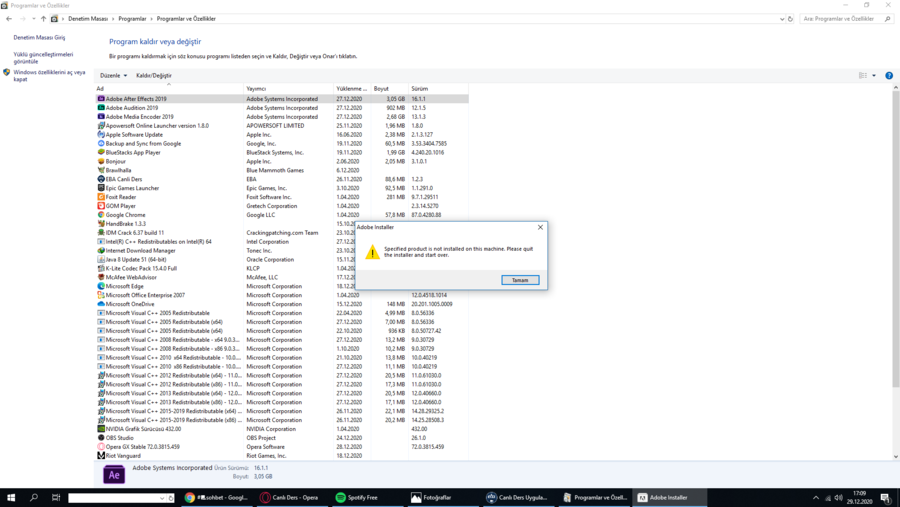Show hidden system tray icons
Image resolution: width=900 pixels, height=507 pixels.
pyautogui.click(x=816, y=498)
